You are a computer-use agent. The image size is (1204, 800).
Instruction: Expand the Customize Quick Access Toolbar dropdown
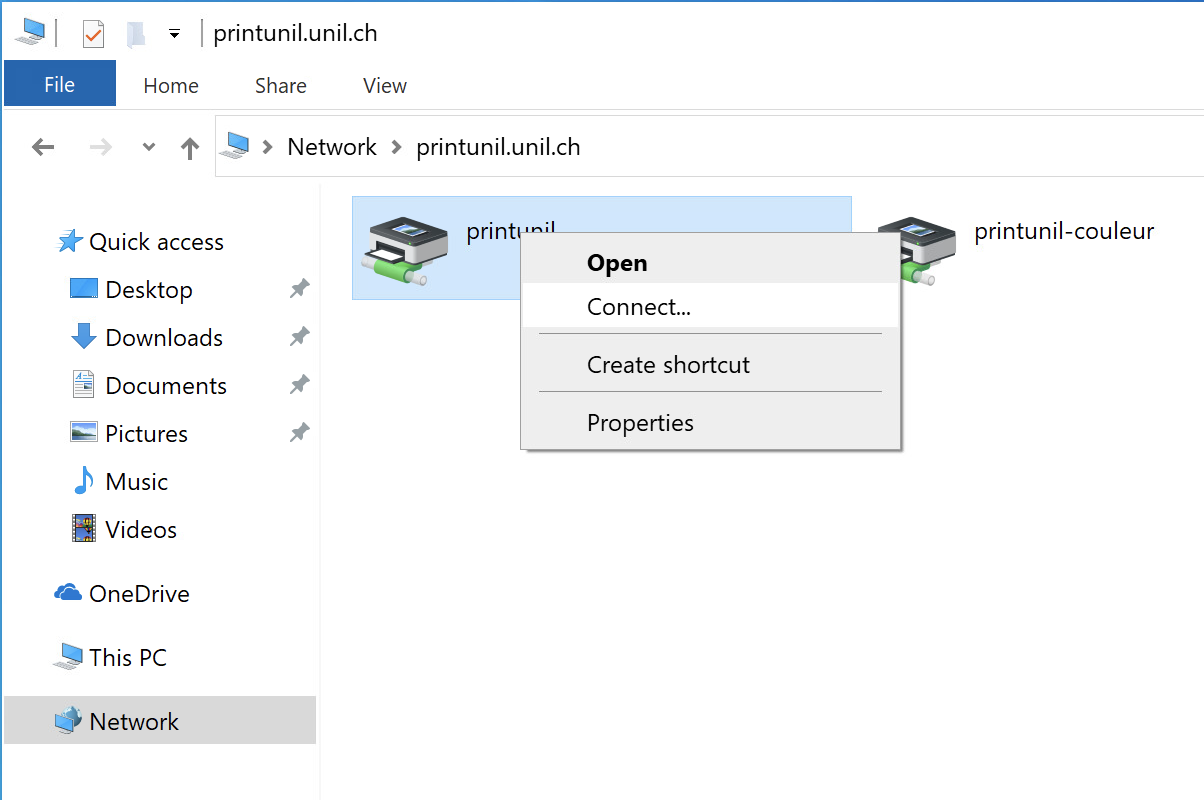(174, 34)
